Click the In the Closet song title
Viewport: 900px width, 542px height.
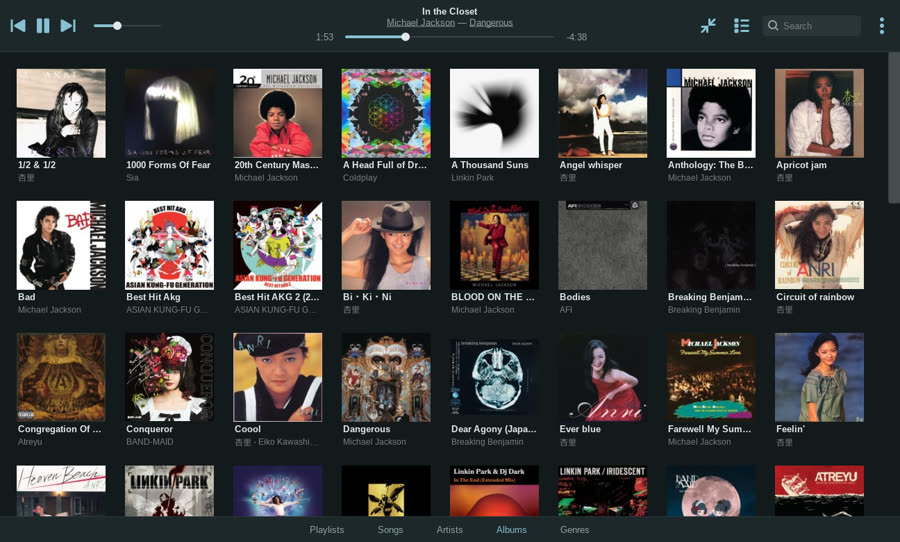(x=449, y=11)
